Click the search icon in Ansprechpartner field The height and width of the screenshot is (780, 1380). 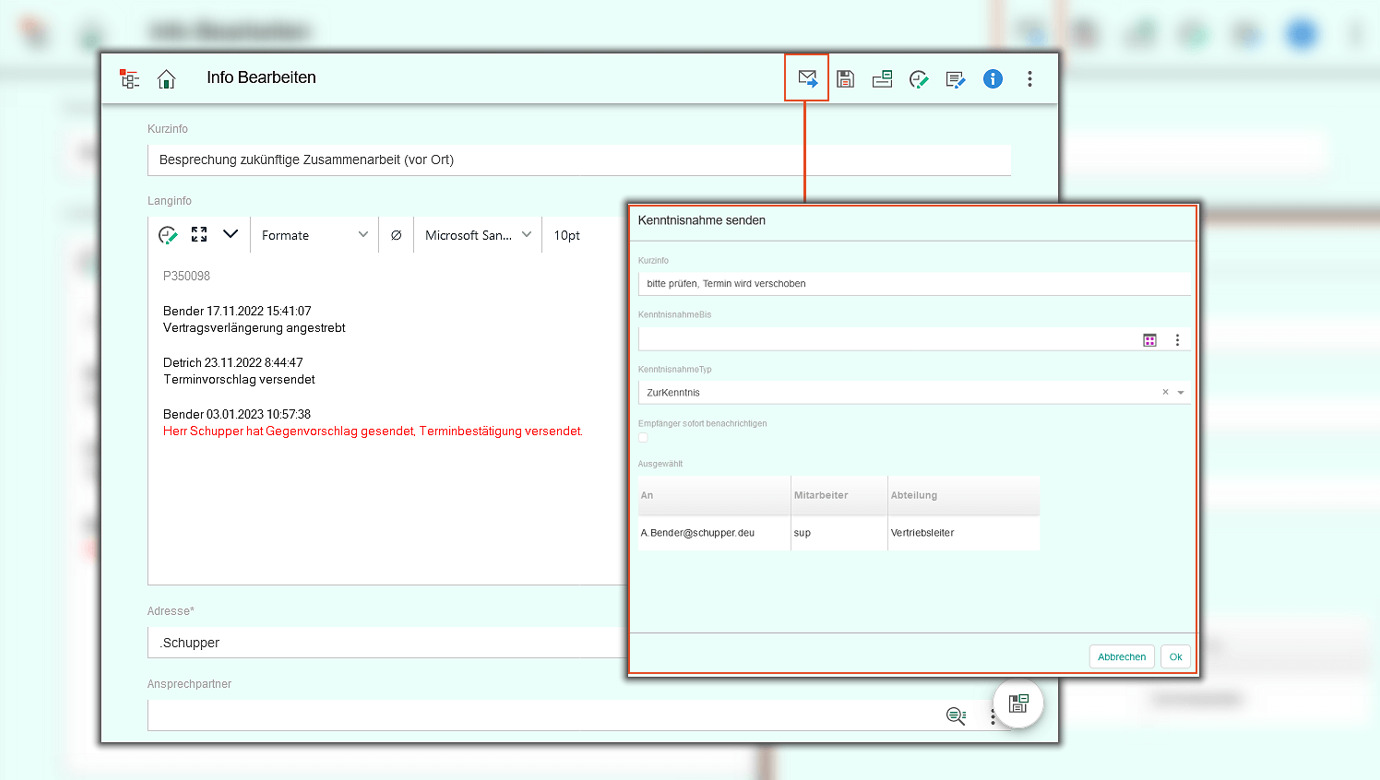(956, 715)
